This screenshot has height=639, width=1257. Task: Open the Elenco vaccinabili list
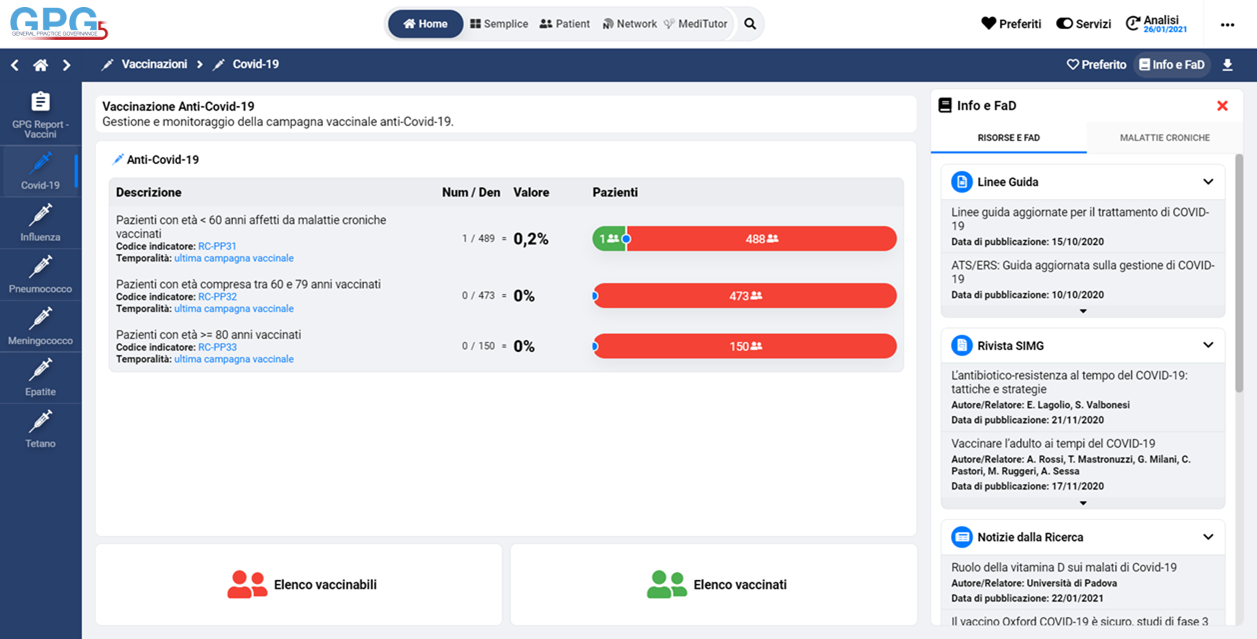coord(299,585)
